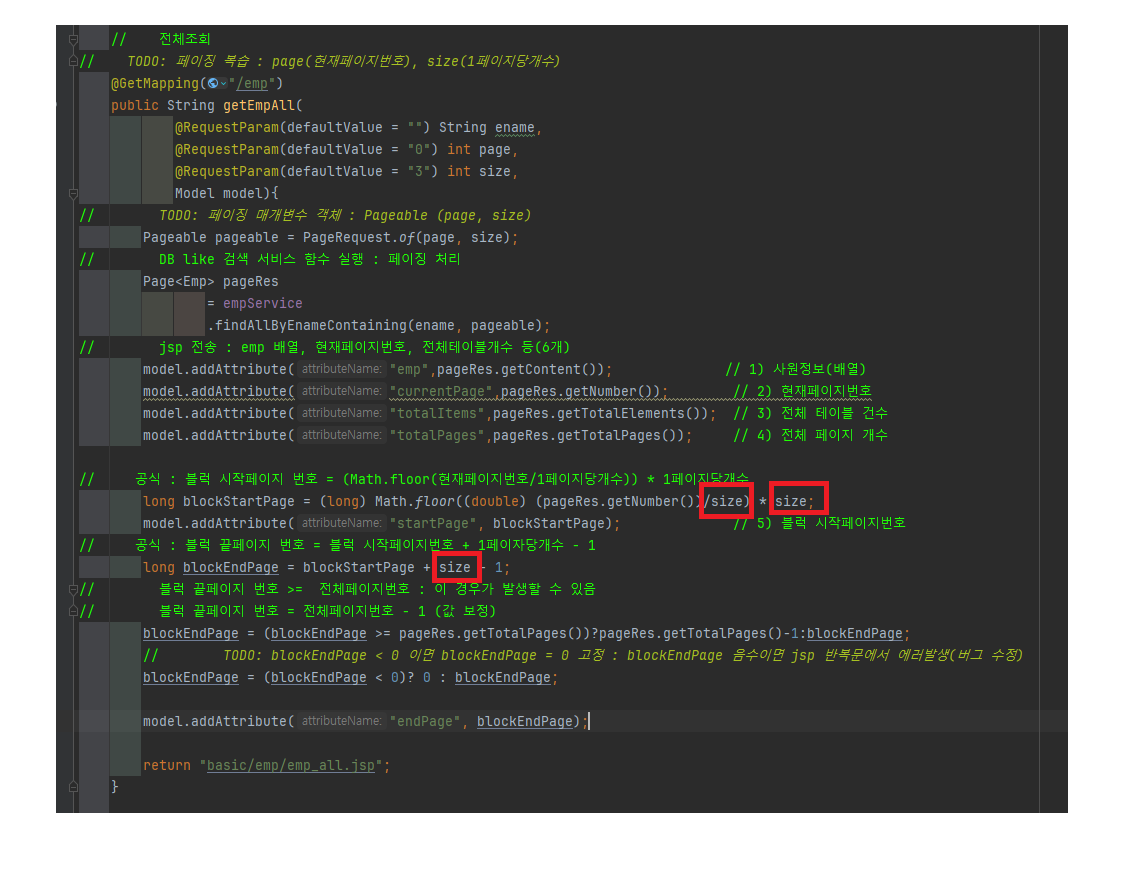Click the getEmpAll method name

pyautogui.click(x=259, y=106)
